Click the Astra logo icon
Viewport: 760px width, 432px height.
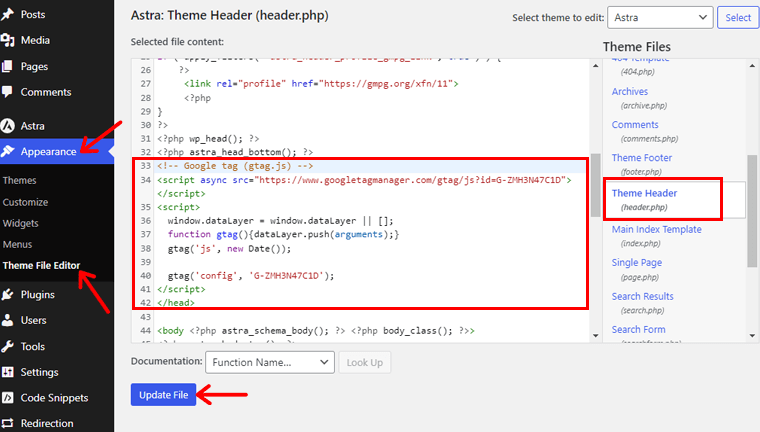coord(8,126)
